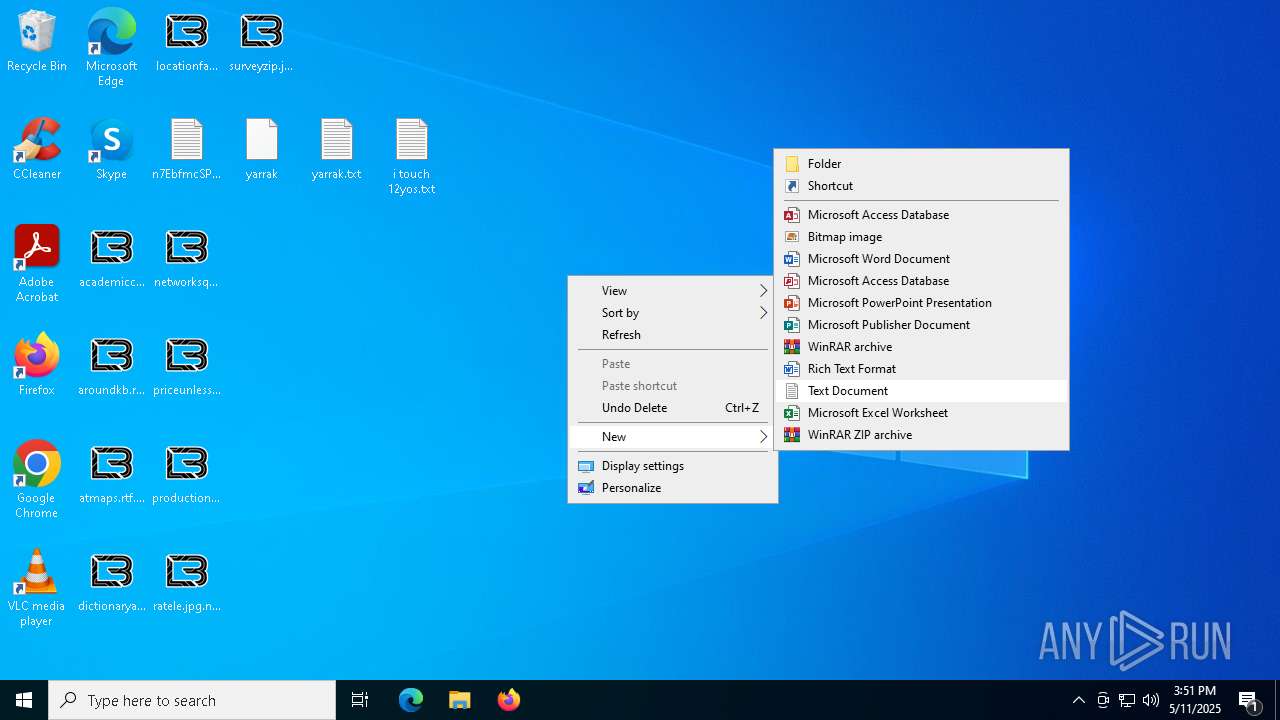Select the blank yarrak file icon
This screenshot has width=1280, height=720.
tap(261, 150)
